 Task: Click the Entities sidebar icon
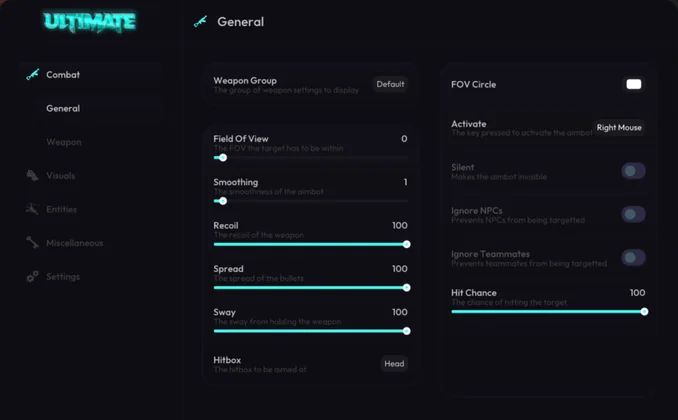tap(32, 209)
